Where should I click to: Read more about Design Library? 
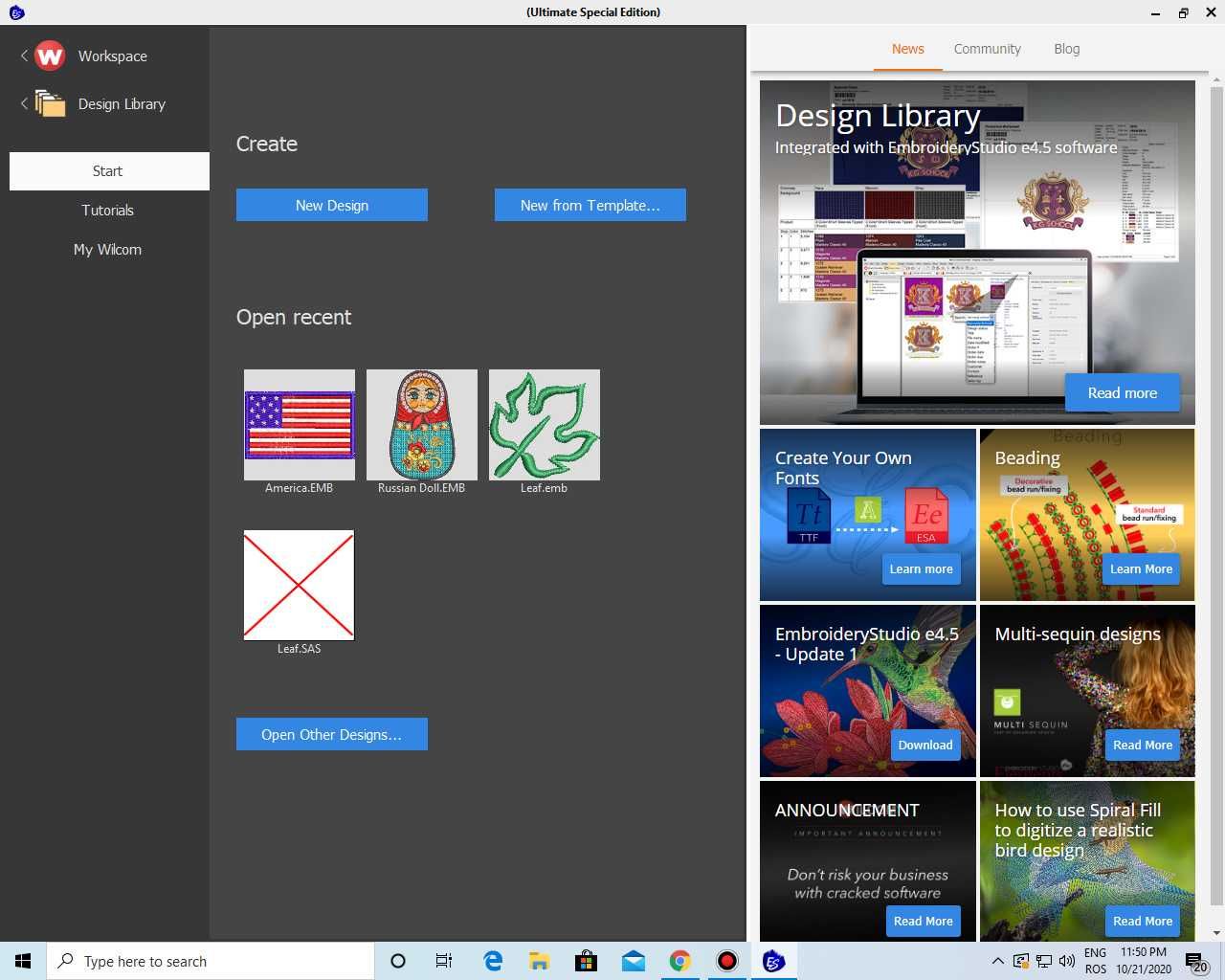click(1123, 393)
